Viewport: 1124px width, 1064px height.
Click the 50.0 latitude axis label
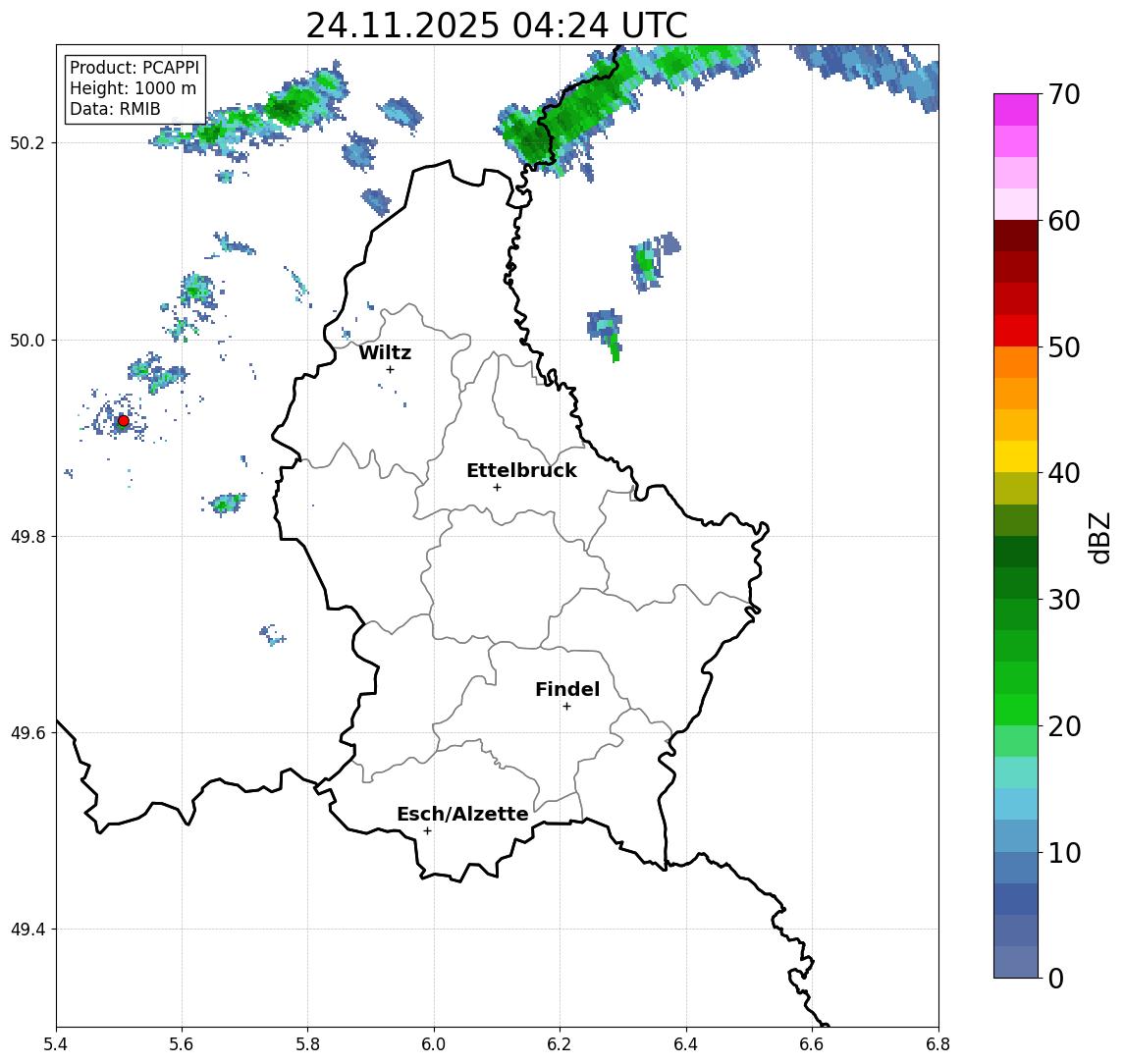(x=27, y=340)
